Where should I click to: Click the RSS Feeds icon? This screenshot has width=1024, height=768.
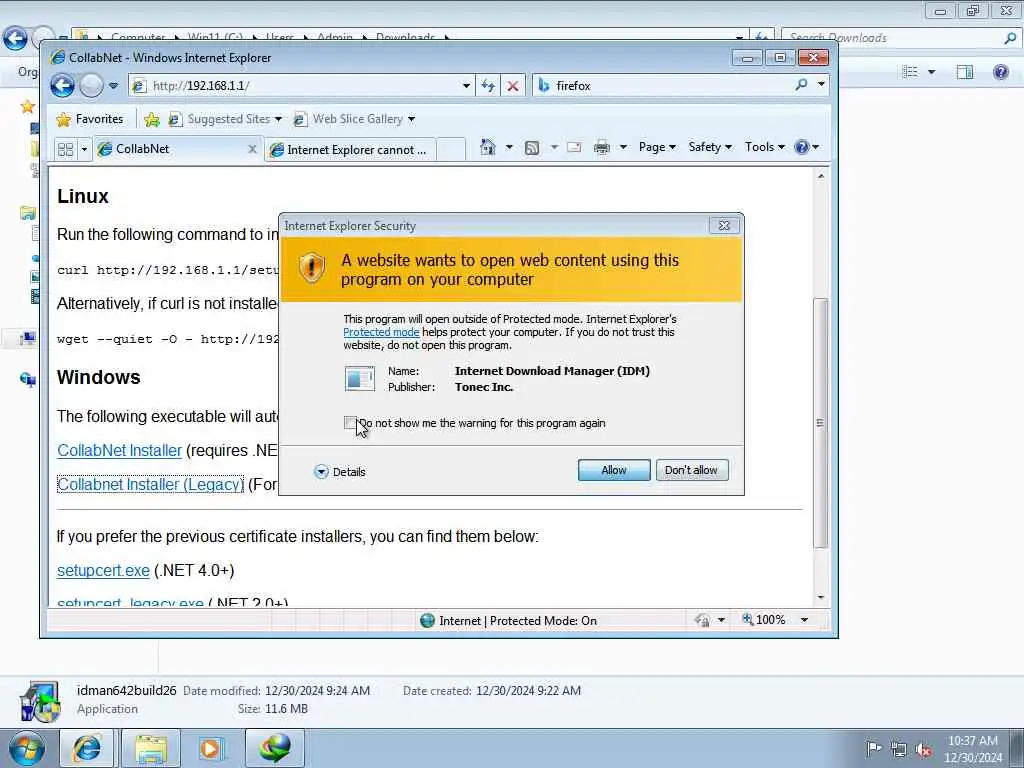532,148
